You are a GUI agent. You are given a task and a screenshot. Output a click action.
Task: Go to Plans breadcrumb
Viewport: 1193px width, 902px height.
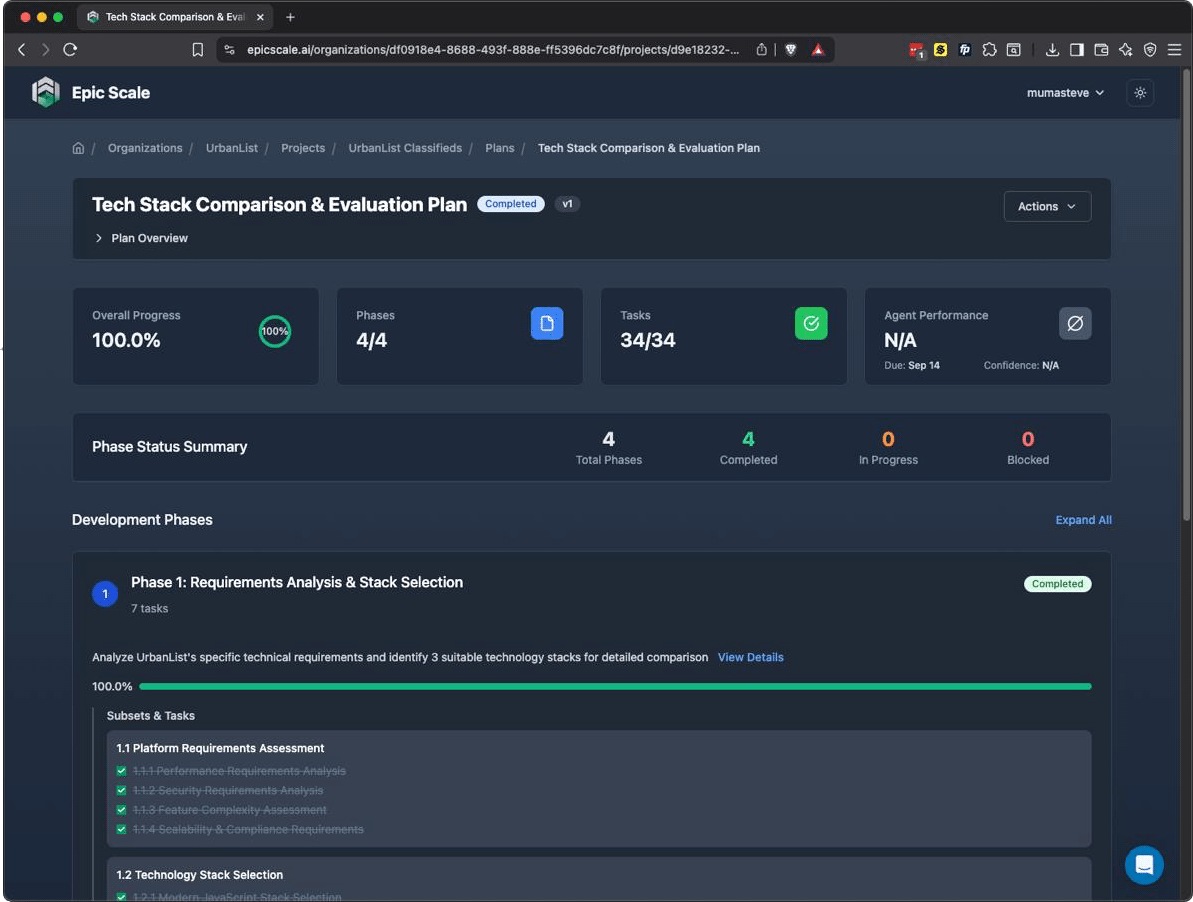[x=500, y=148]
